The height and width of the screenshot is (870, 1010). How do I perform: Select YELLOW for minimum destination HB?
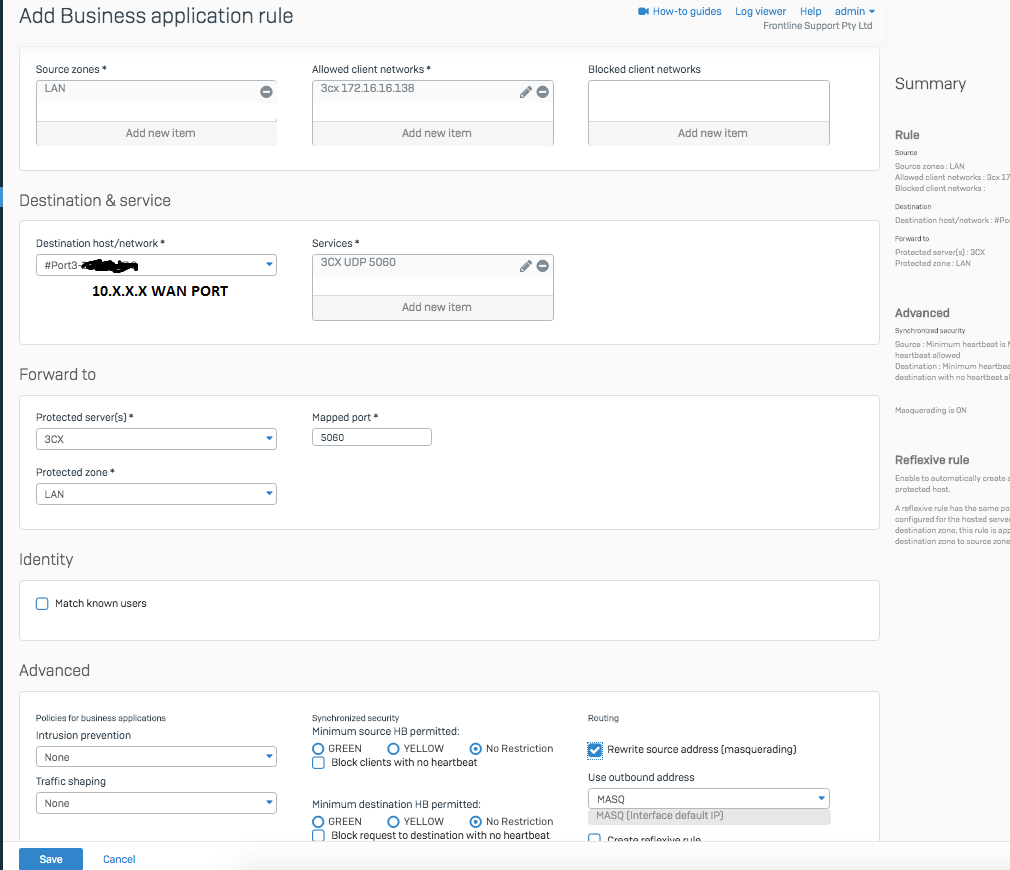(394, 822)
